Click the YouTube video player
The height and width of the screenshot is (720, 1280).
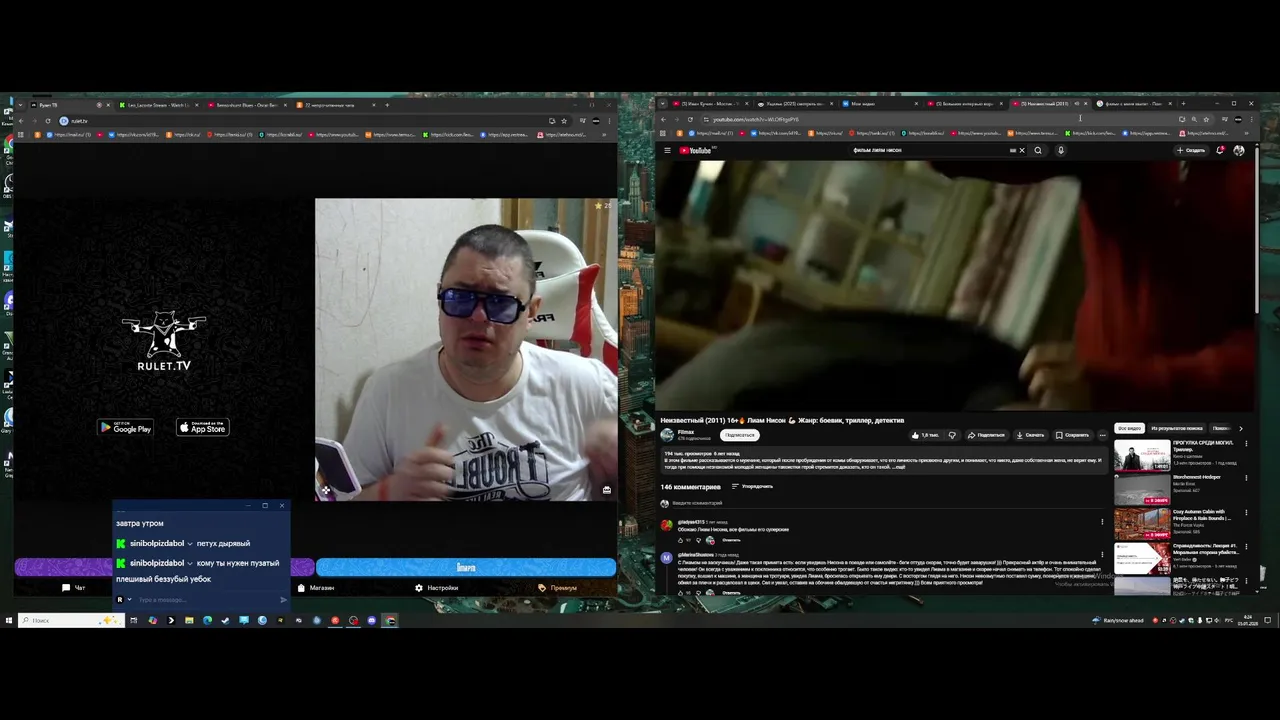tap(955, 285)
